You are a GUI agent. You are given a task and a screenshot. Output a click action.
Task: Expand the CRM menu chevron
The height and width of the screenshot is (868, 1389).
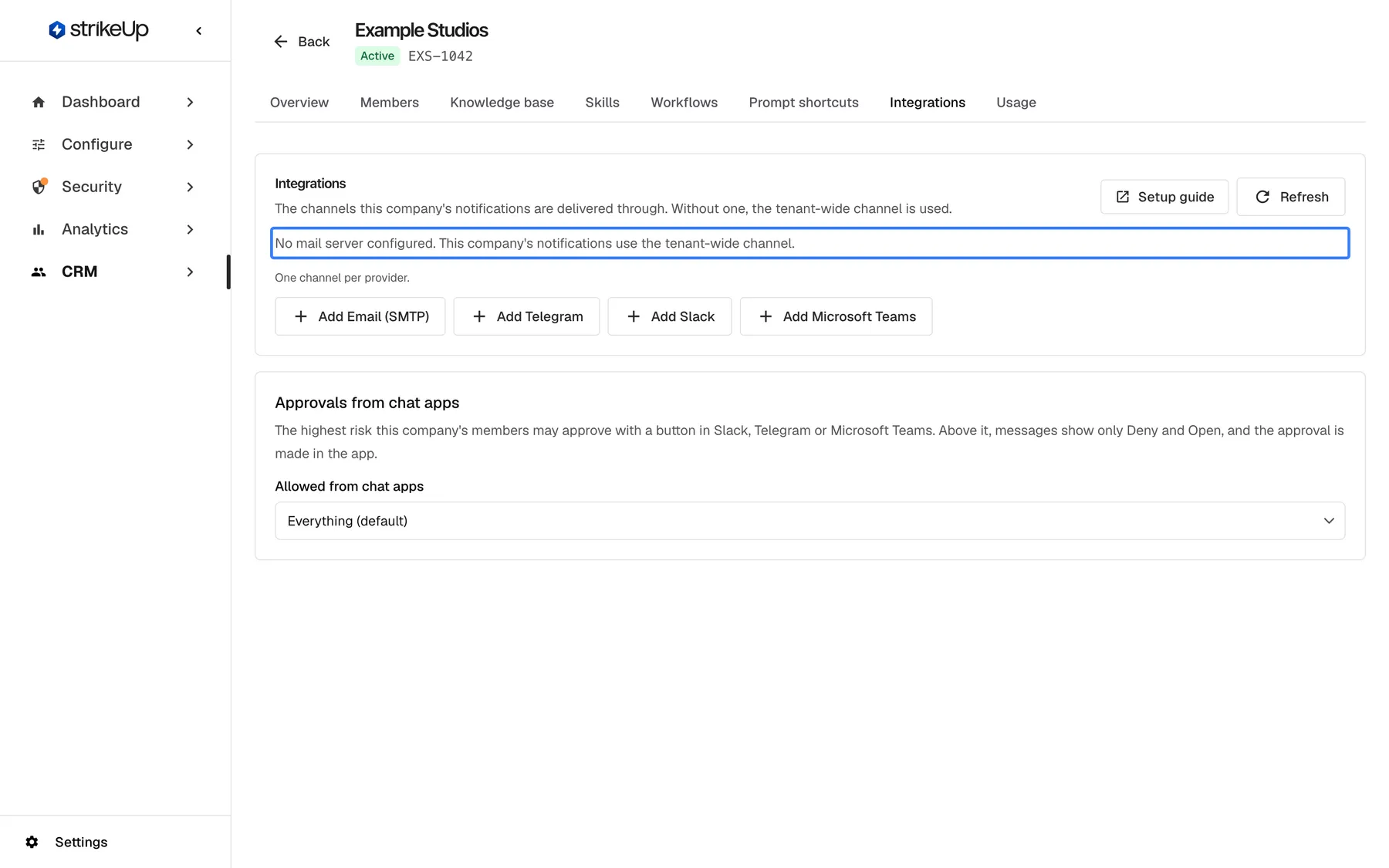(x=190, y=272)
